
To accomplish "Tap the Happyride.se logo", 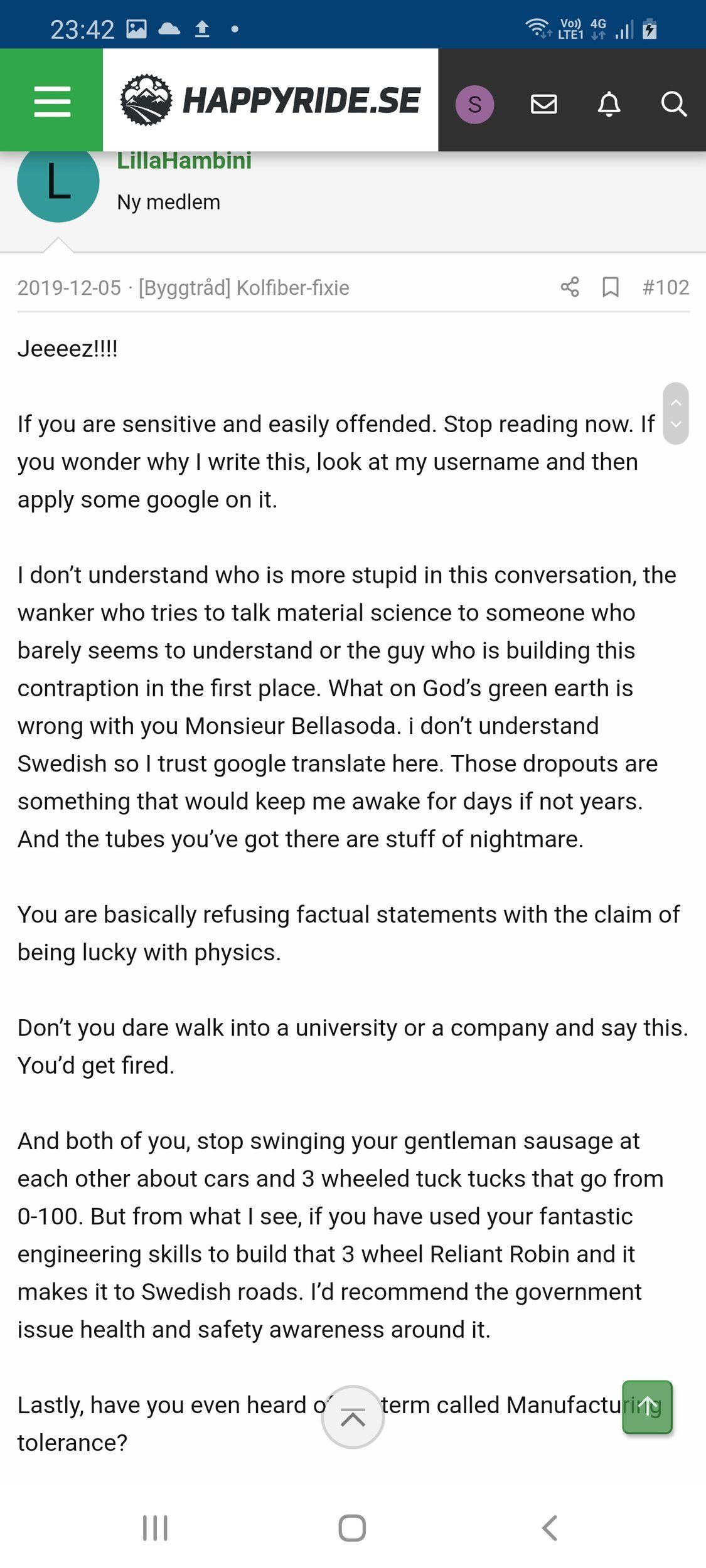I will tap(270, 100).
